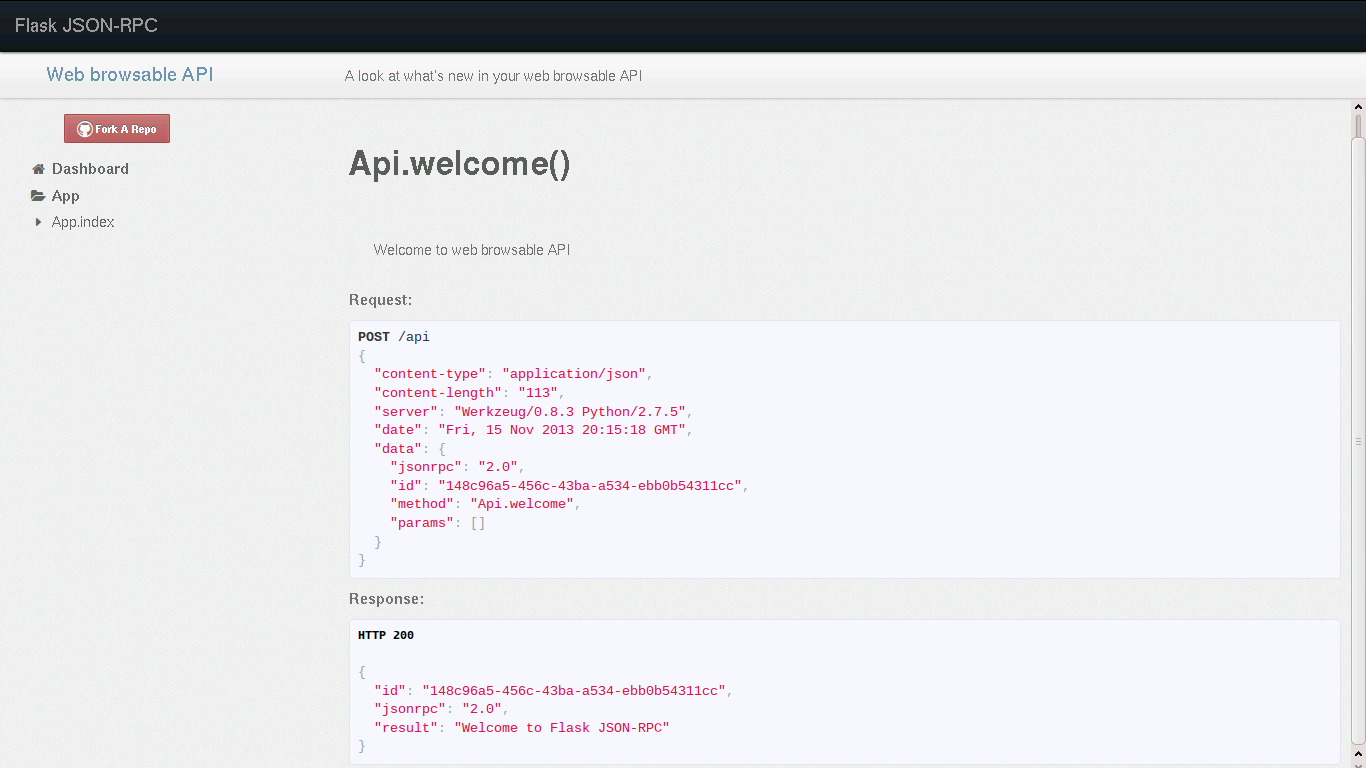Image resolution: width=1366 pixels, height=768 pixels.
Task: Click the Response section label
Action: [386, 599]
